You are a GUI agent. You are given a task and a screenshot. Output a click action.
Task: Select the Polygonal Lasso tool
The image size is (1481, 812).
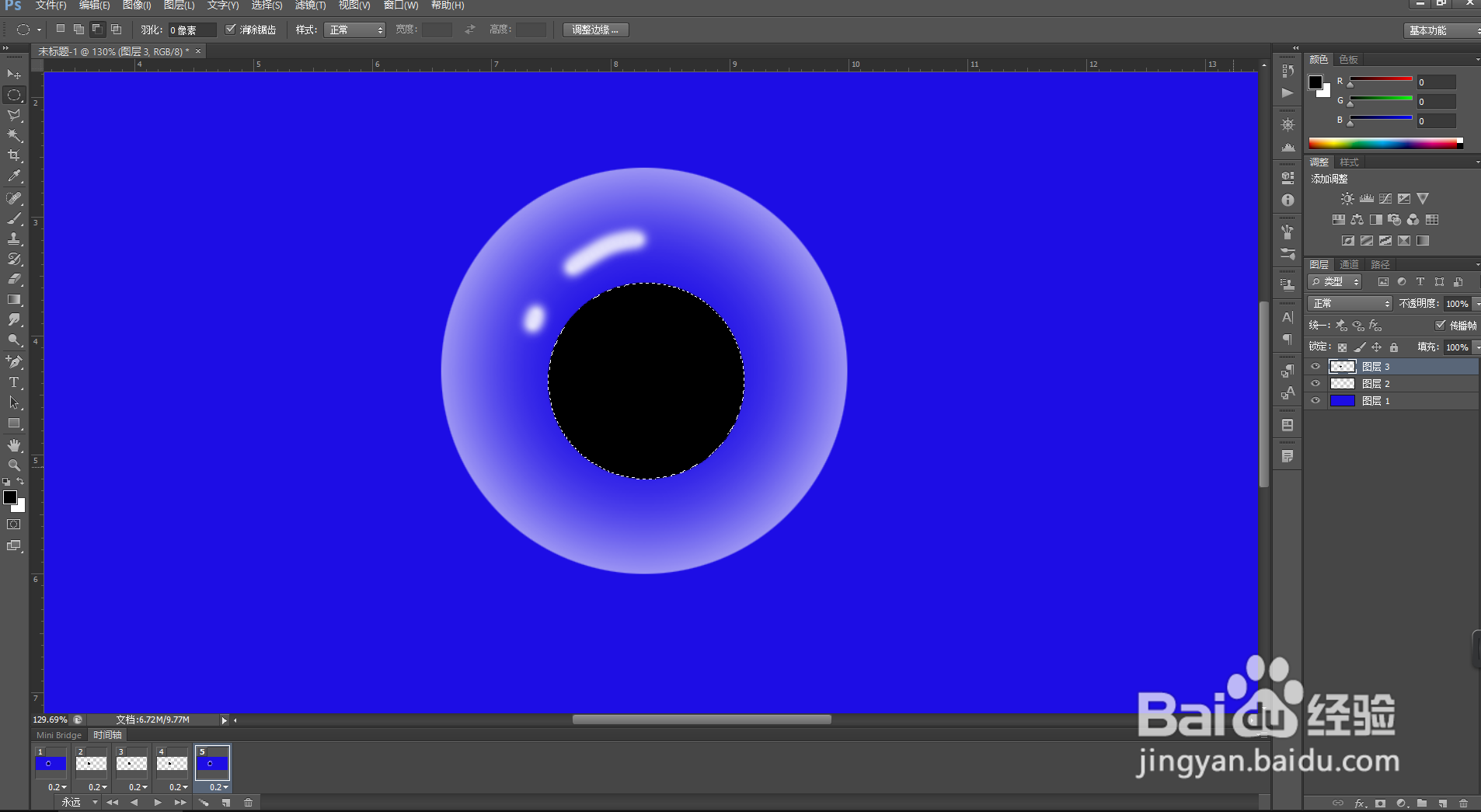(x=14, y=115)
